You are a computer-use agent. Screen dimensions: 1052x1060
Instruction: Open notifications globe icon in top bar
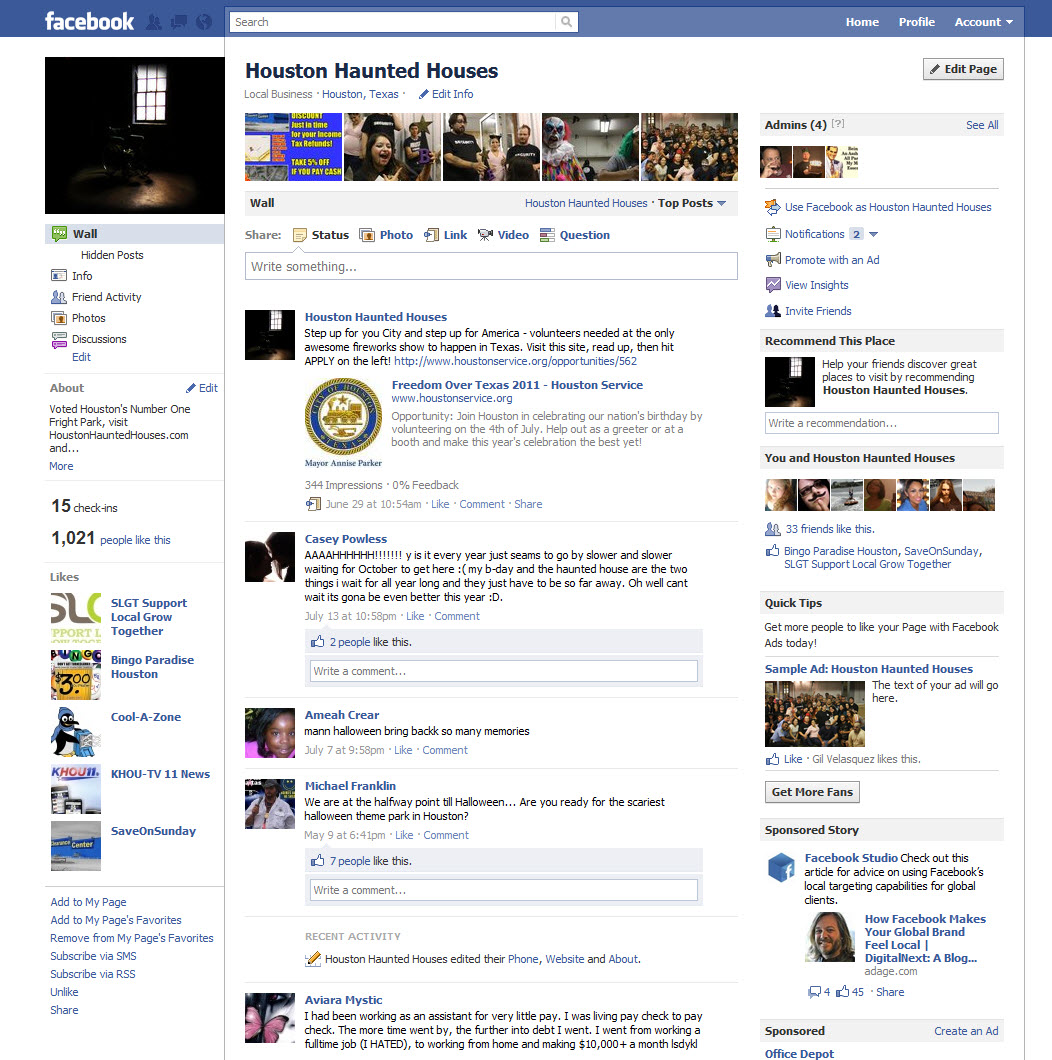coord(204,22)
